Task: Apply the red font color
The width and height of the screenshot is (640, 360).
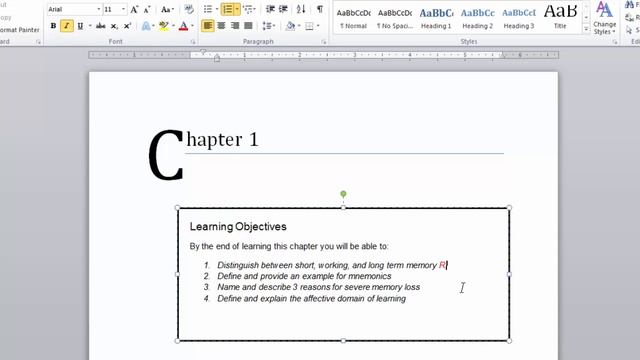Action: pos(184,26)
